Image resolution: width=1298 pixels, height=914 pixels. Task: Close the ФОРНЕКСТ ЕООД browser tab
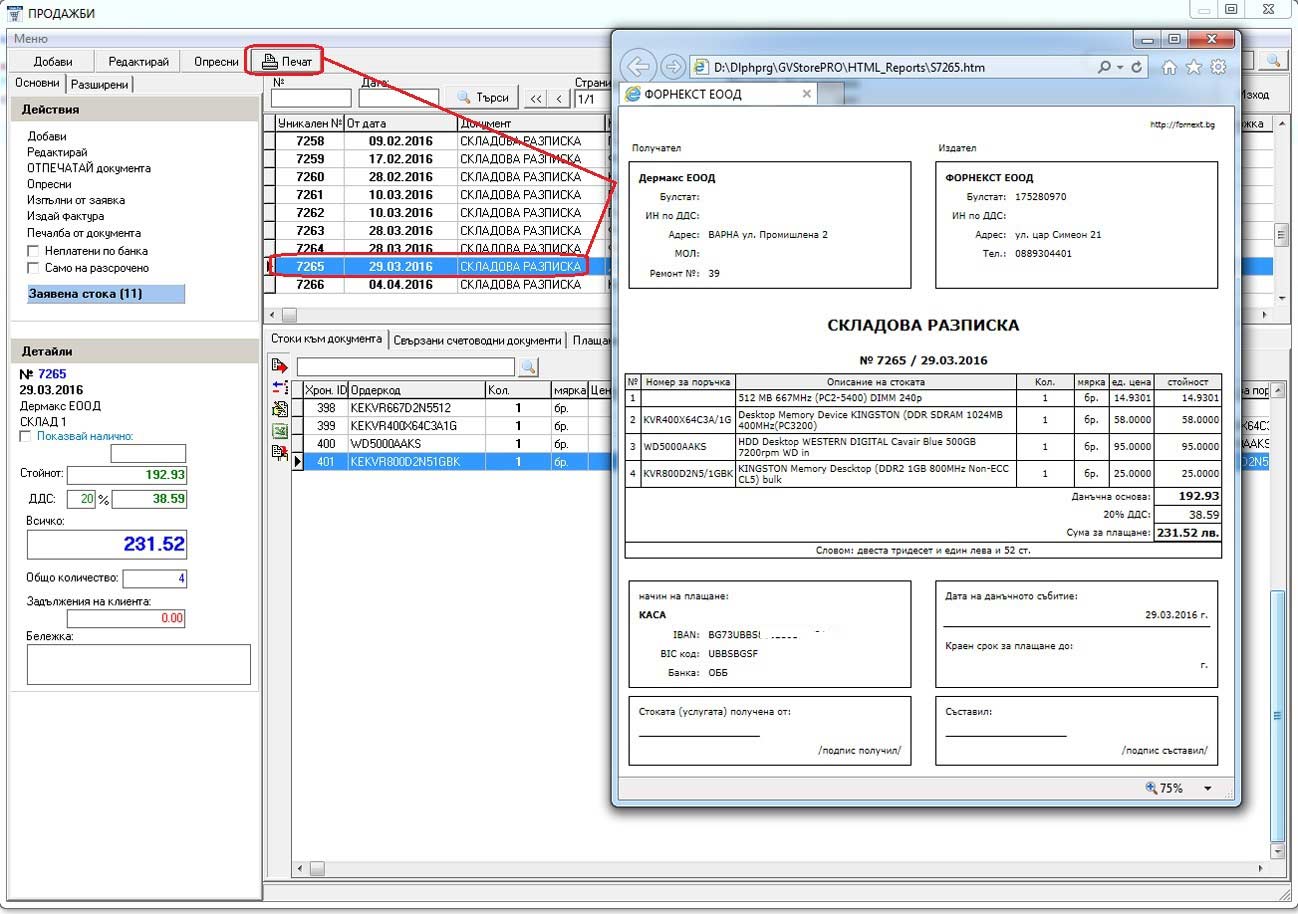pyautogui.click(x=807, y=94)
